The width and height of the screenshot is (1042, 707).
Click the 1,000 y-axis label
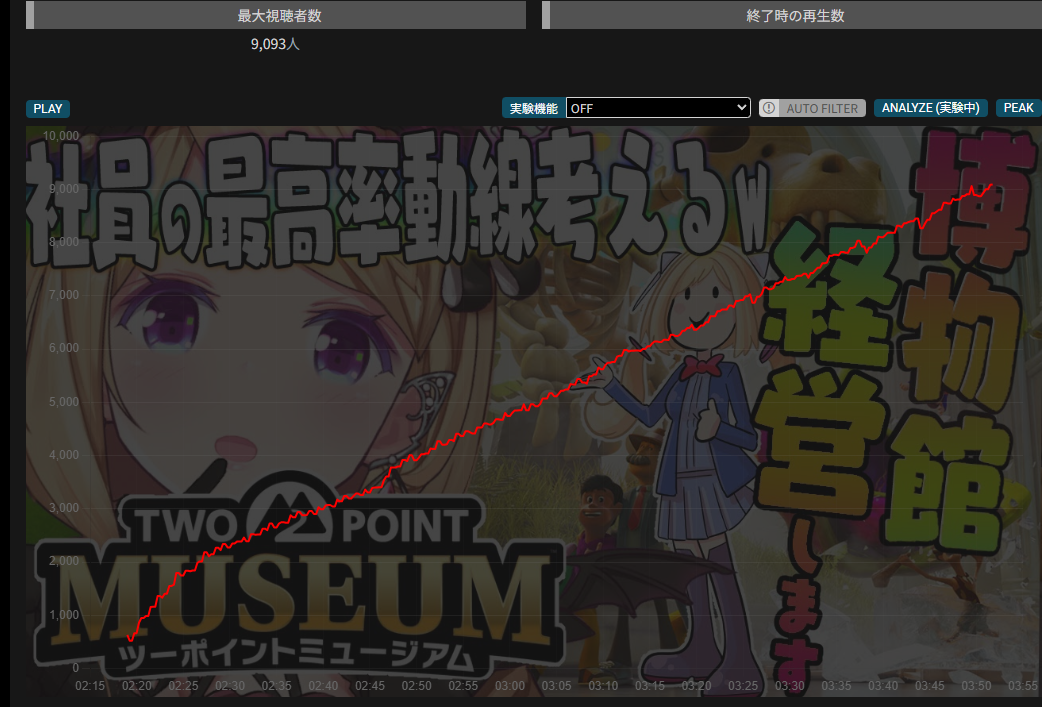tap(64, 615)
